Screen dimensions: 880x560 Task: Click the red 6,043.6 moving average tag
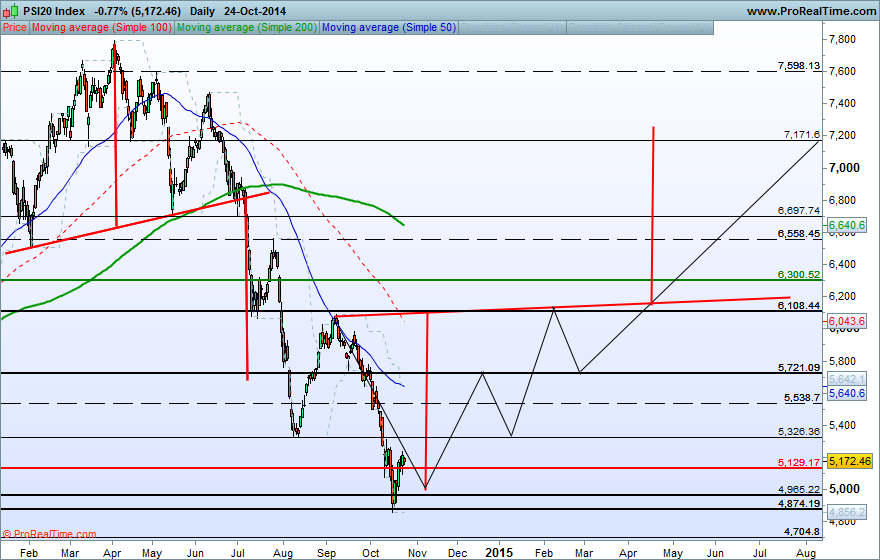pos(847,321)
